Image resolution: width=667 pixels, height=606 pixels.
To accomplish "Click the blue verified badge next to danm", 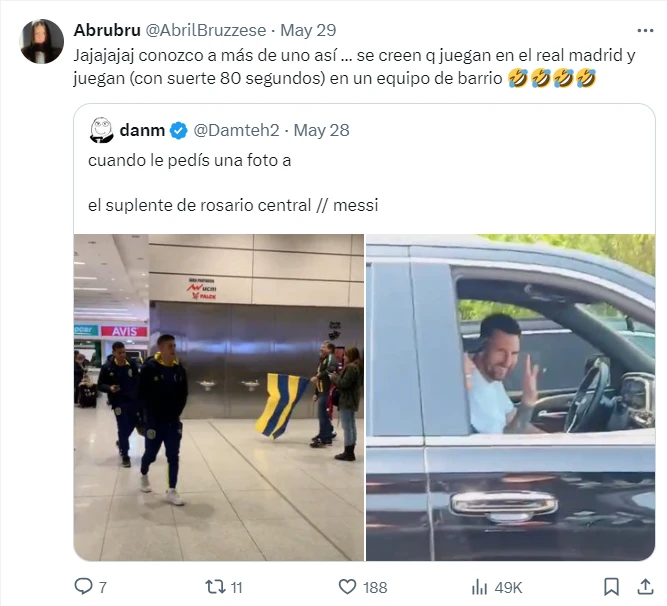I will click(x=179, y=131).
